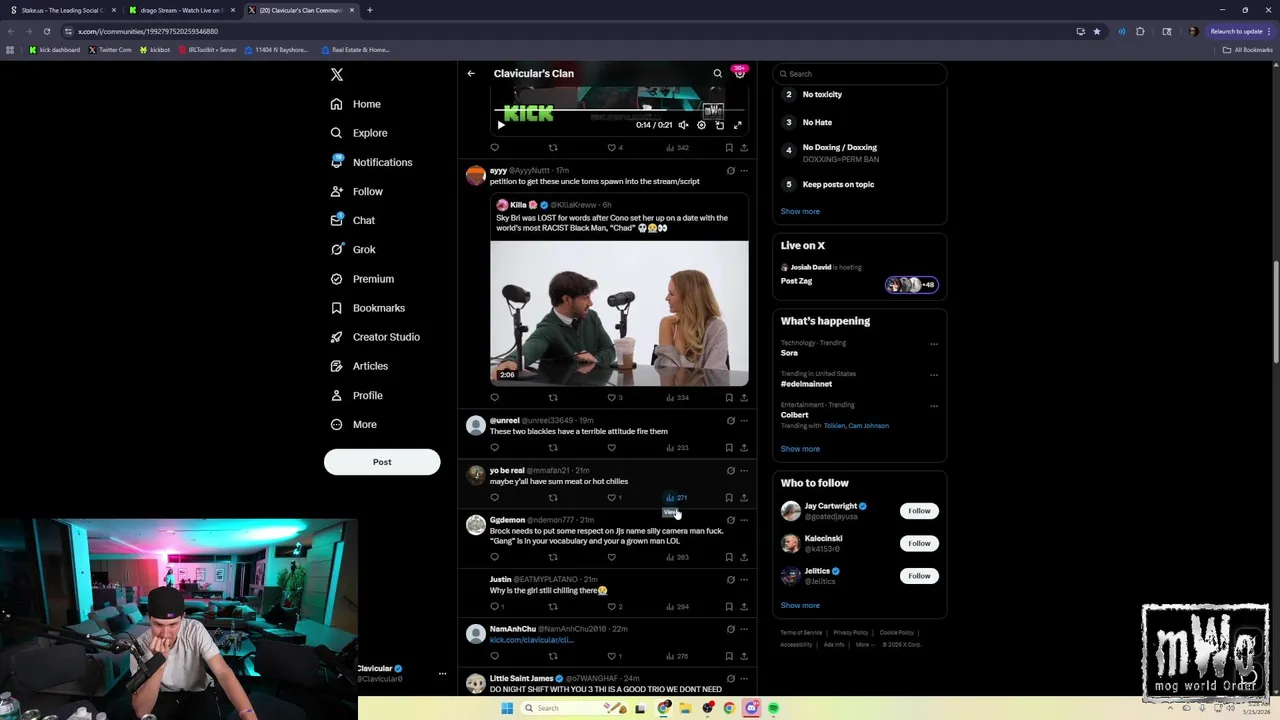Open community search magnifier icon in header
1280x720 pixels.
717,73
